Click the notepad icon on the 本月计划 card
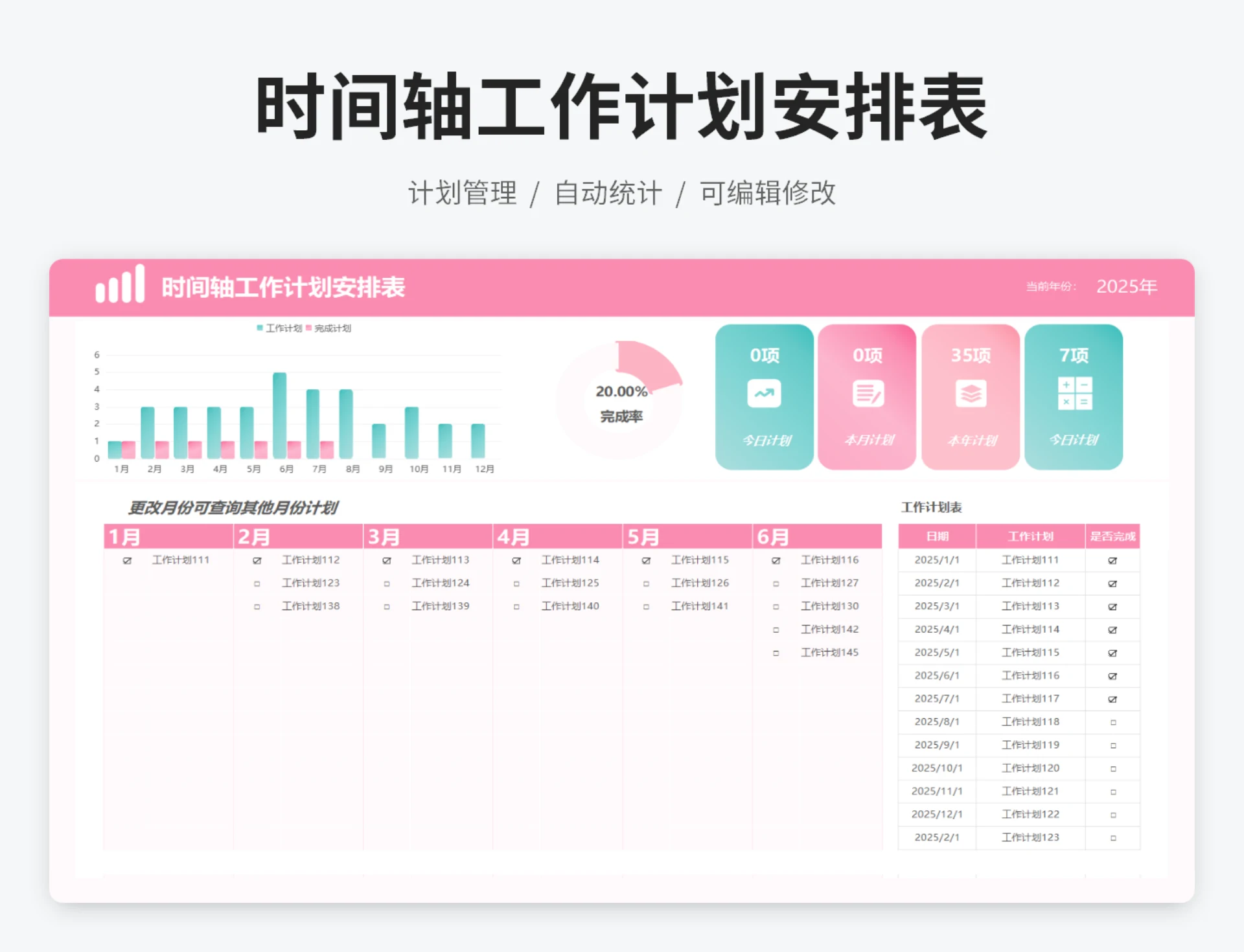Screen dimensions: 1244x952 pos(867,394)
